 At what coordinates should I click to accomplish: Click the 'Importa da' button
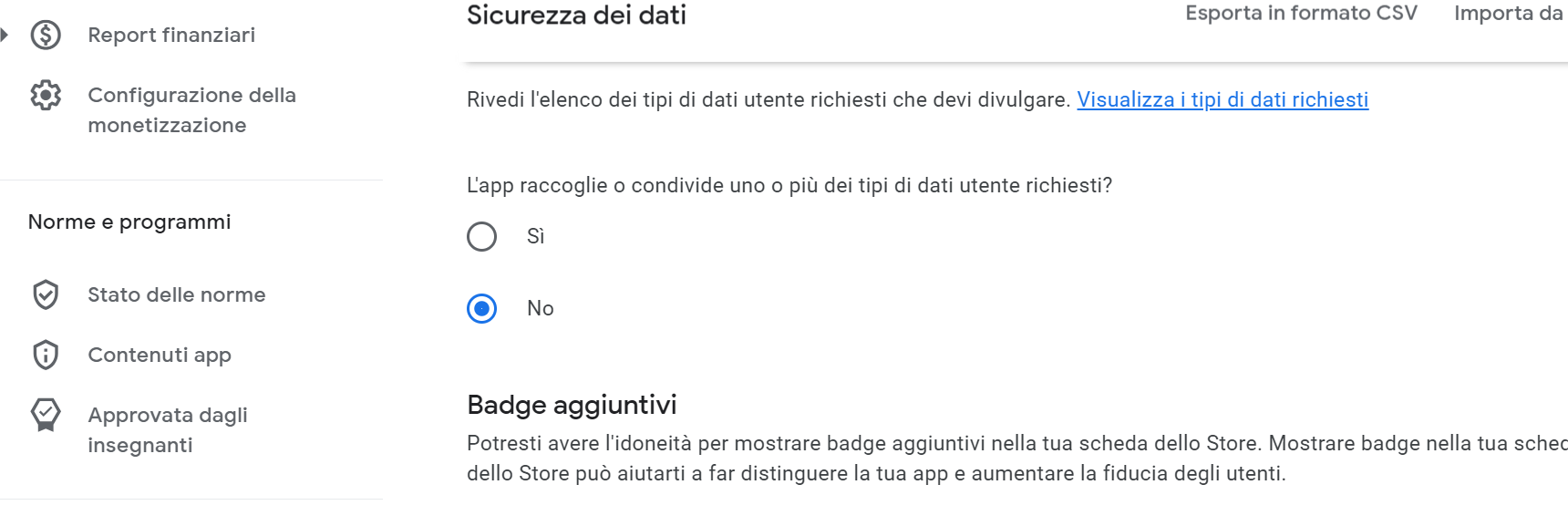[x=1508, y=14]
